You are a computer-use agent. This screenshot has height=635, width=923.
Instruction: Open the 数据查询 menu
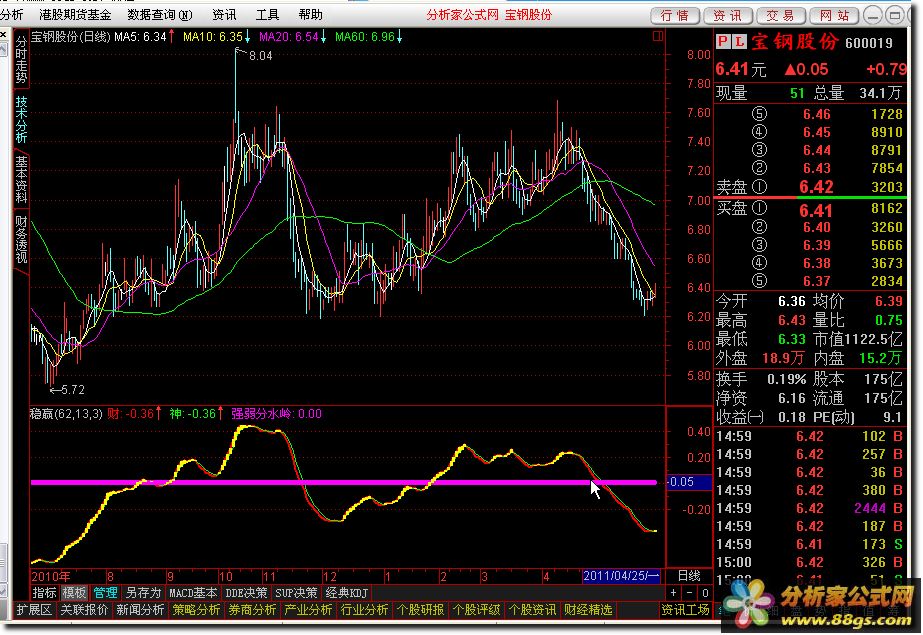160,15
